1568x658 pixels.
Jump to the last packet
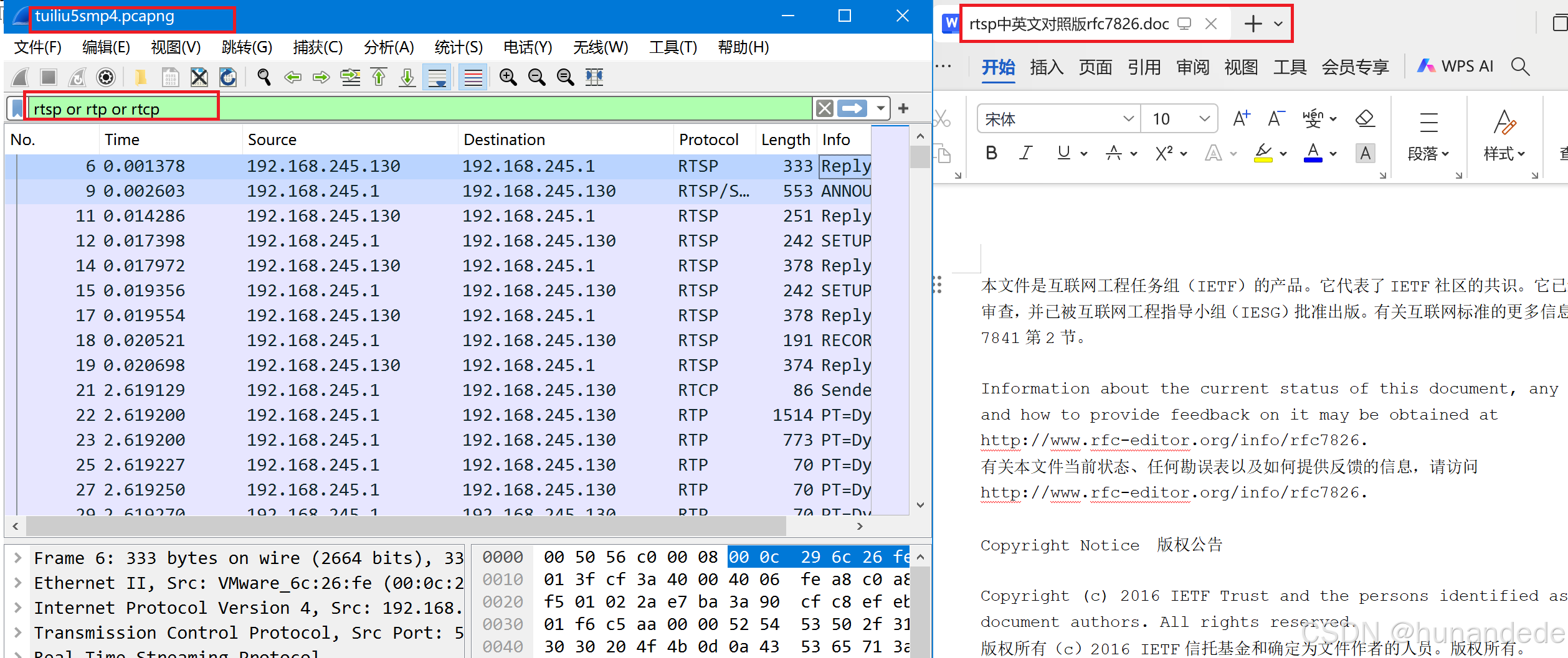click(x=407, y=77)
